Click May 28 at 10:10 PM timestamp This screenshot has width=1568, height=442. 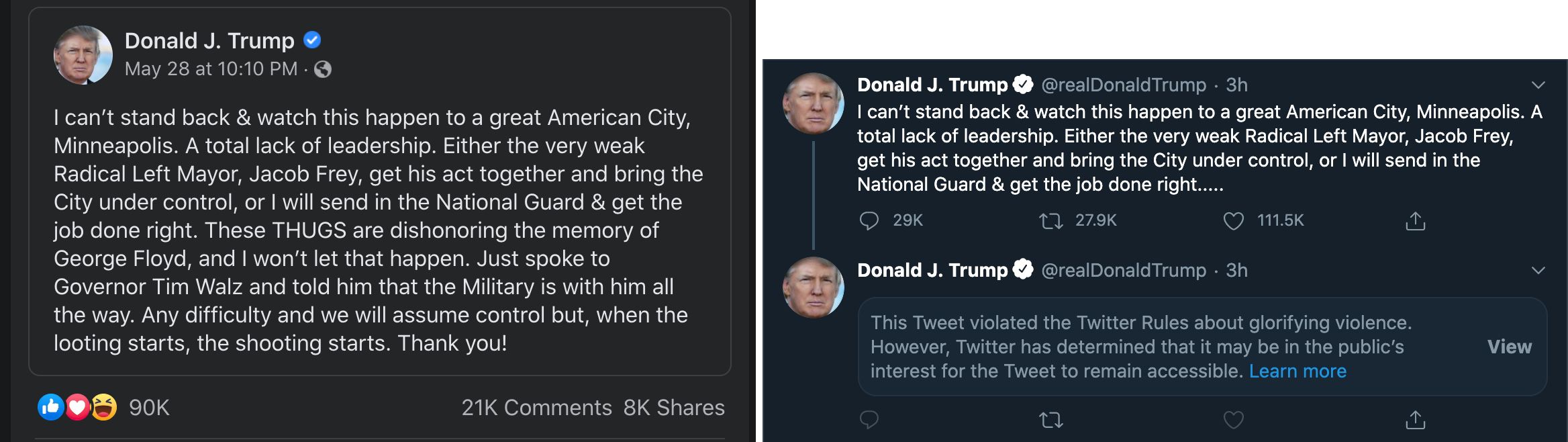tap(211, 69)
